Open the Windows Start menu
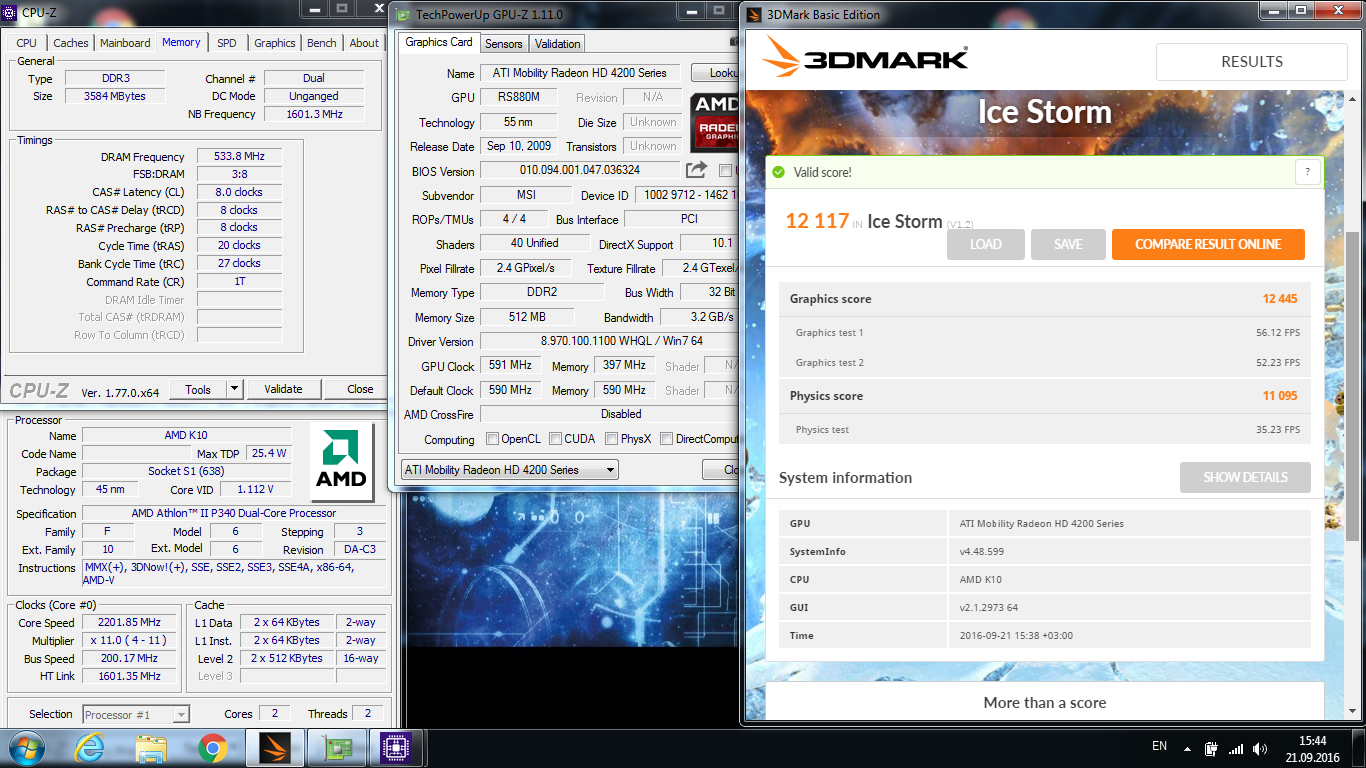 25,748
